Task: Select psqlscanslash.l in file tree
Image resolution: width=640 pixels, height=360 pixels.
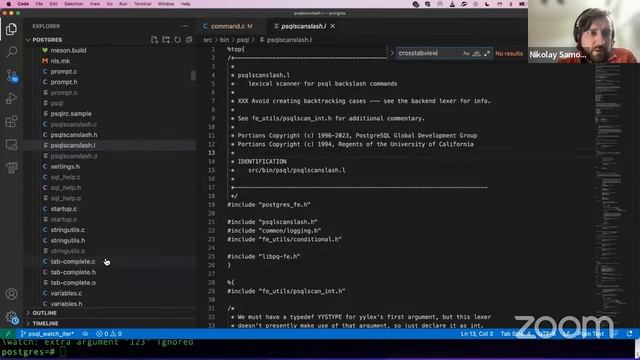Action: [x=73, y=145]
